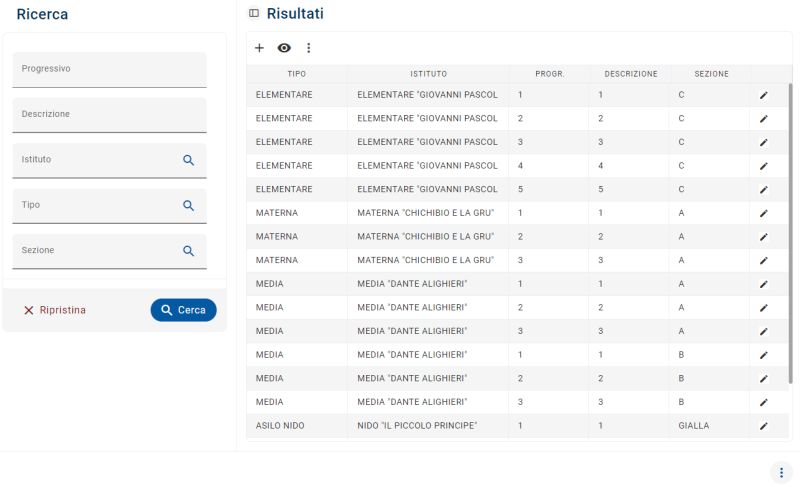800x487 pixels.
Task: Edit MATERNA row with progressivo 1
Action: (x=763, y=213)
